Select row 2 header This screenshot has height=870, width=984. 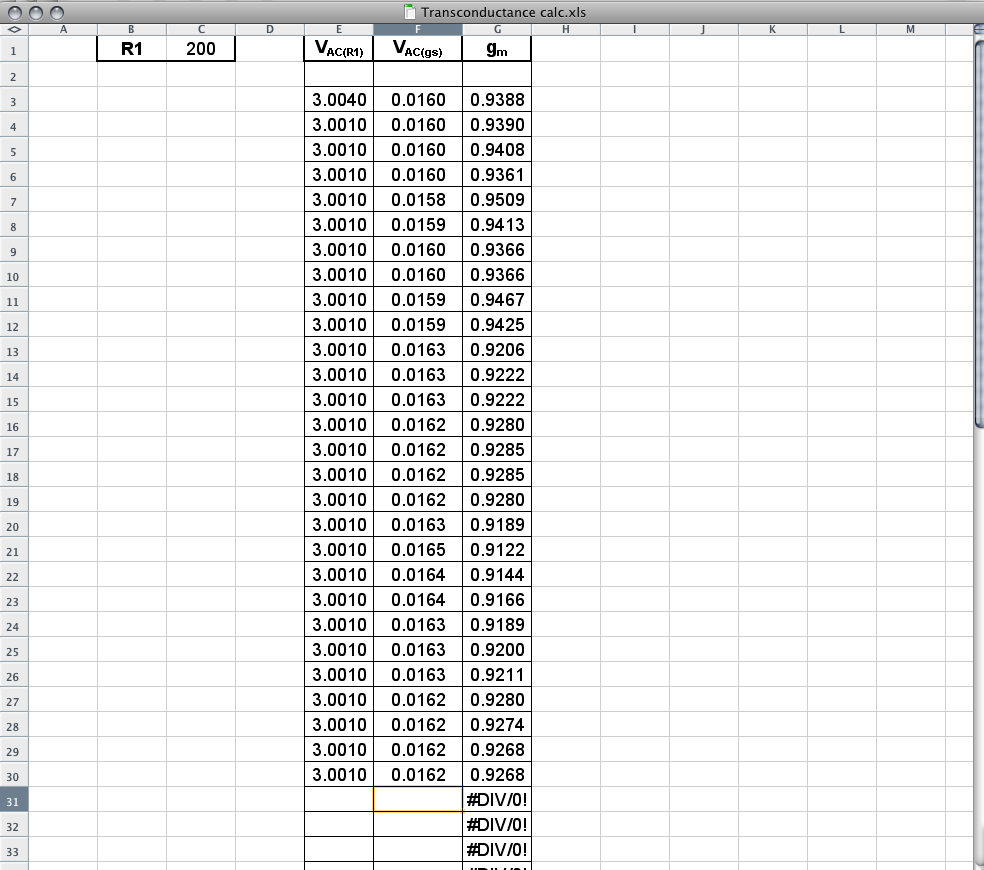coord(13,75)
